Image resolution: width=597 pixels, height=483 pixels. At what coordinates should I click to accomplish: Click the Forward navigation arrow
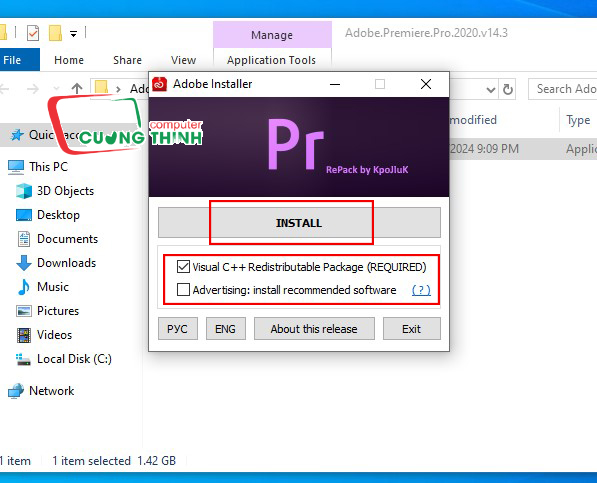pos(33,89)
